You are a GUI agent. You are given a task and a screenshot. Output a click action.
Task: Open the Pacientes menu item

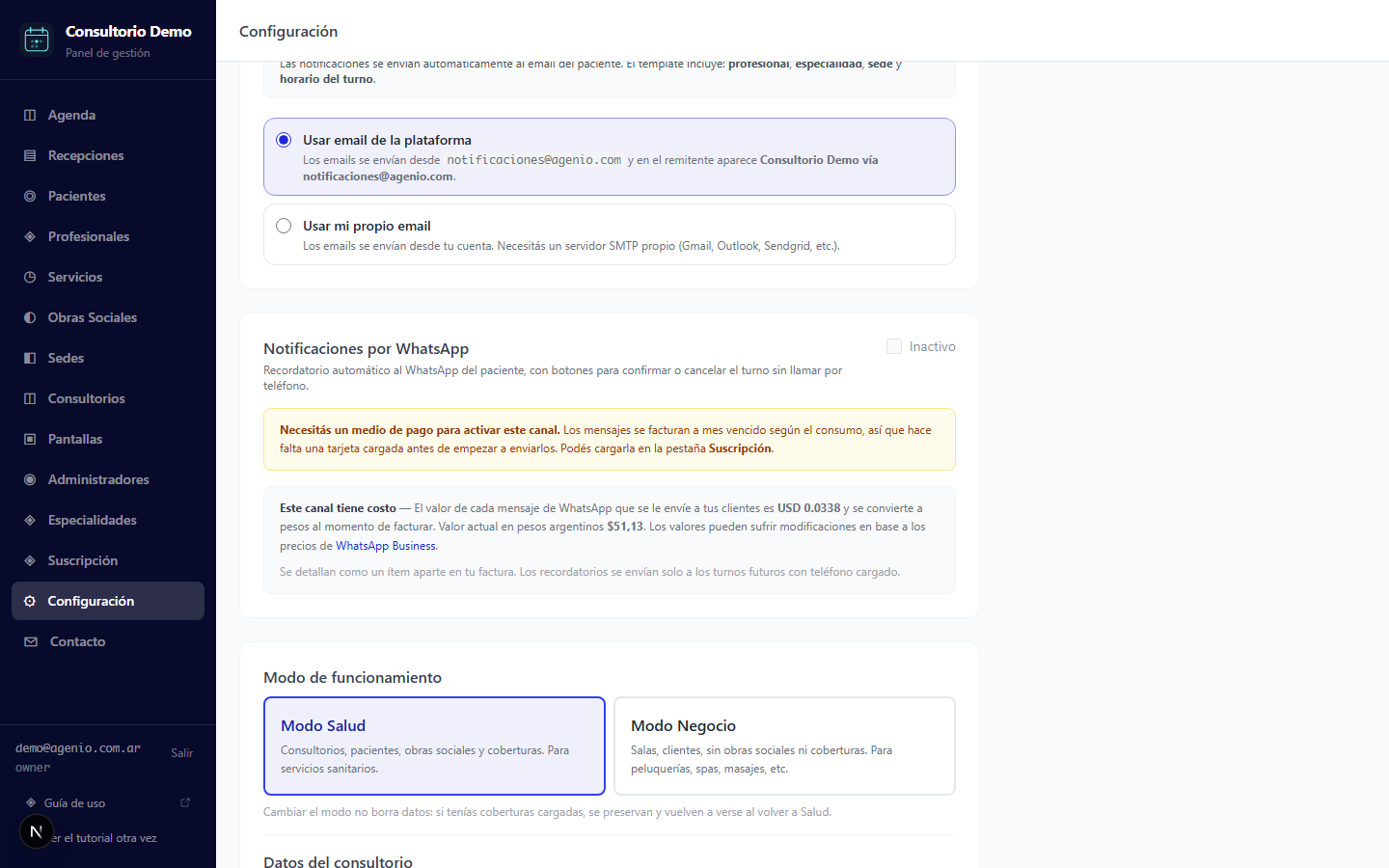tap(108, 196)
